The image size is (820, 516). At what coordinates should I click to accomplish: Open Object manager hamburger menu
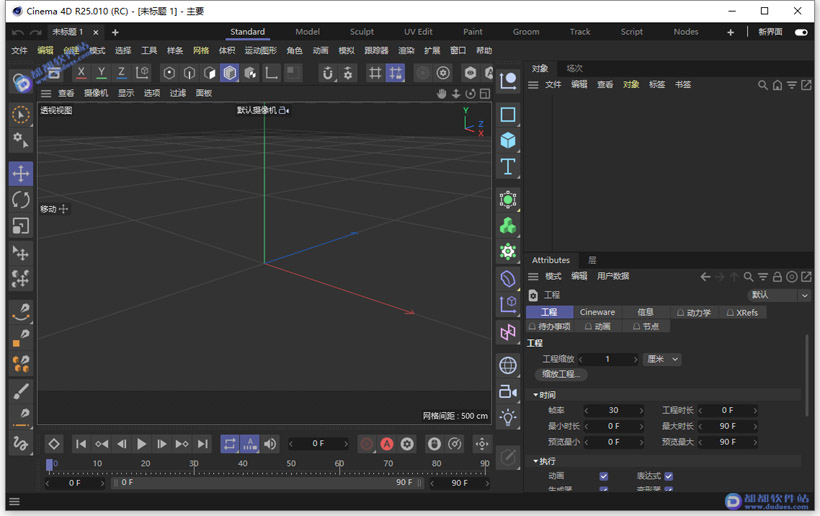coord(533,85)
